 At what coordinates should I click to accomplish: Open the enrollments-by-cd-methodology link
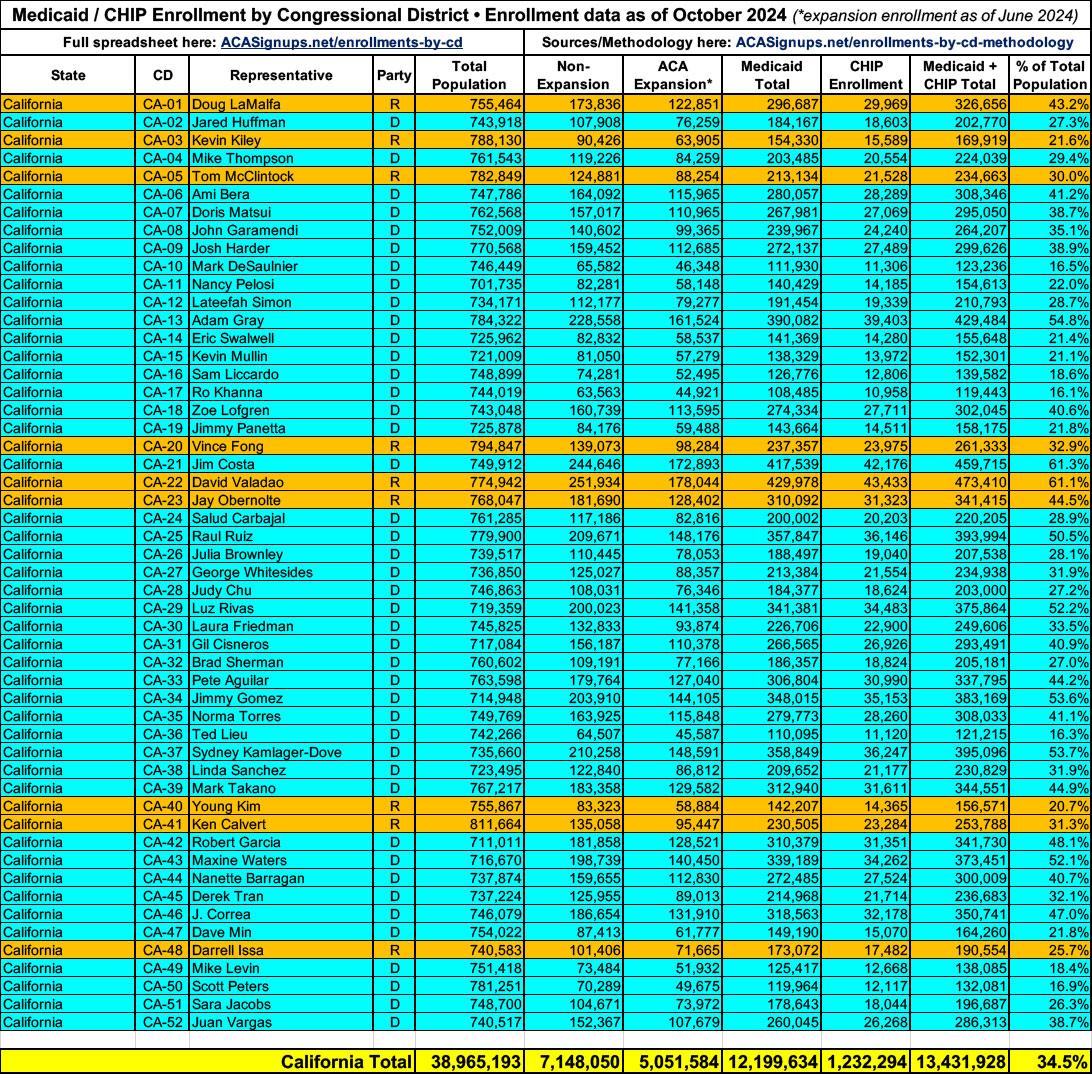point(904,43)
